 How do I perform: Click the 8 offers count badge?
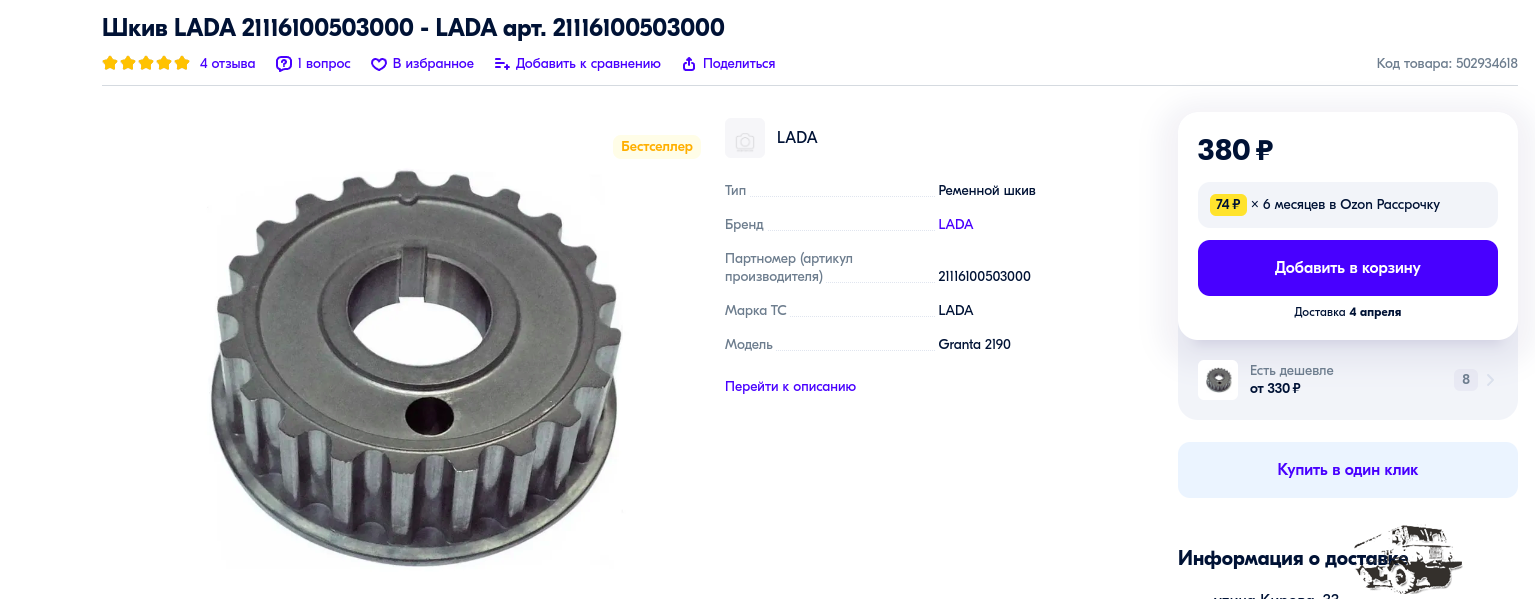(x=1466, y=379)
